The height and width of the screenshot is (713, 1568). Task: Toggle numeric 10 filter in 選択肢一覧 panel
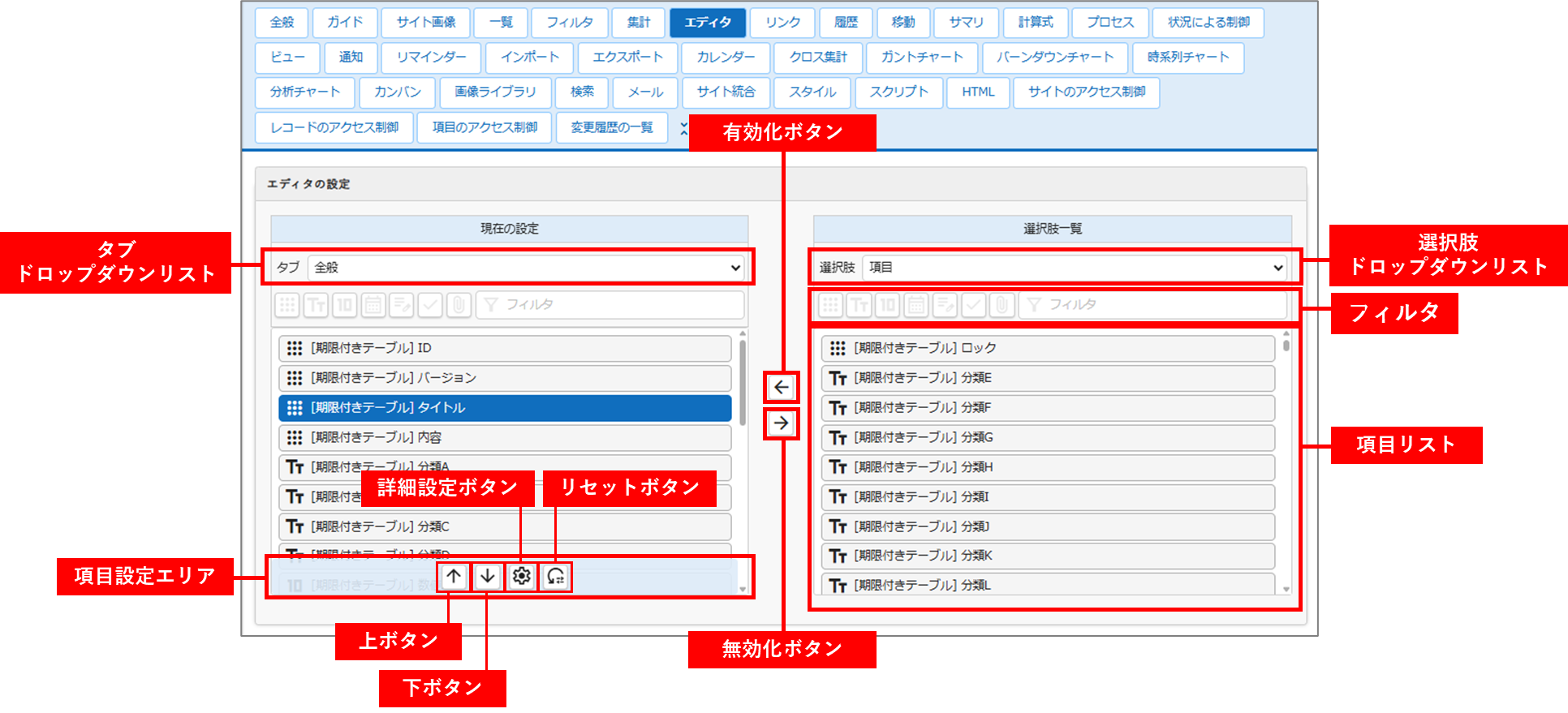888,305
